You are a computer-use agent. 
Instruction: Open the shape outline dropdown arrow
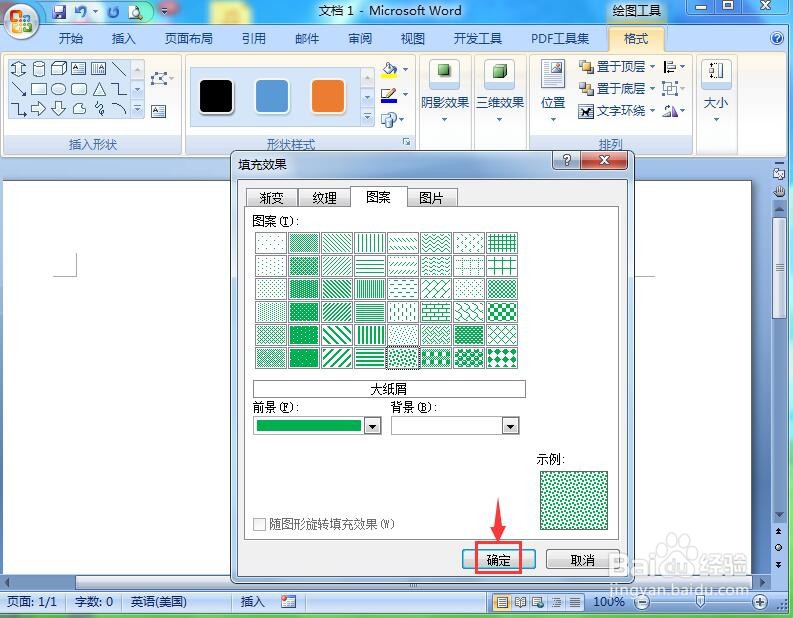pyautogui.click(x=405, y=95)
